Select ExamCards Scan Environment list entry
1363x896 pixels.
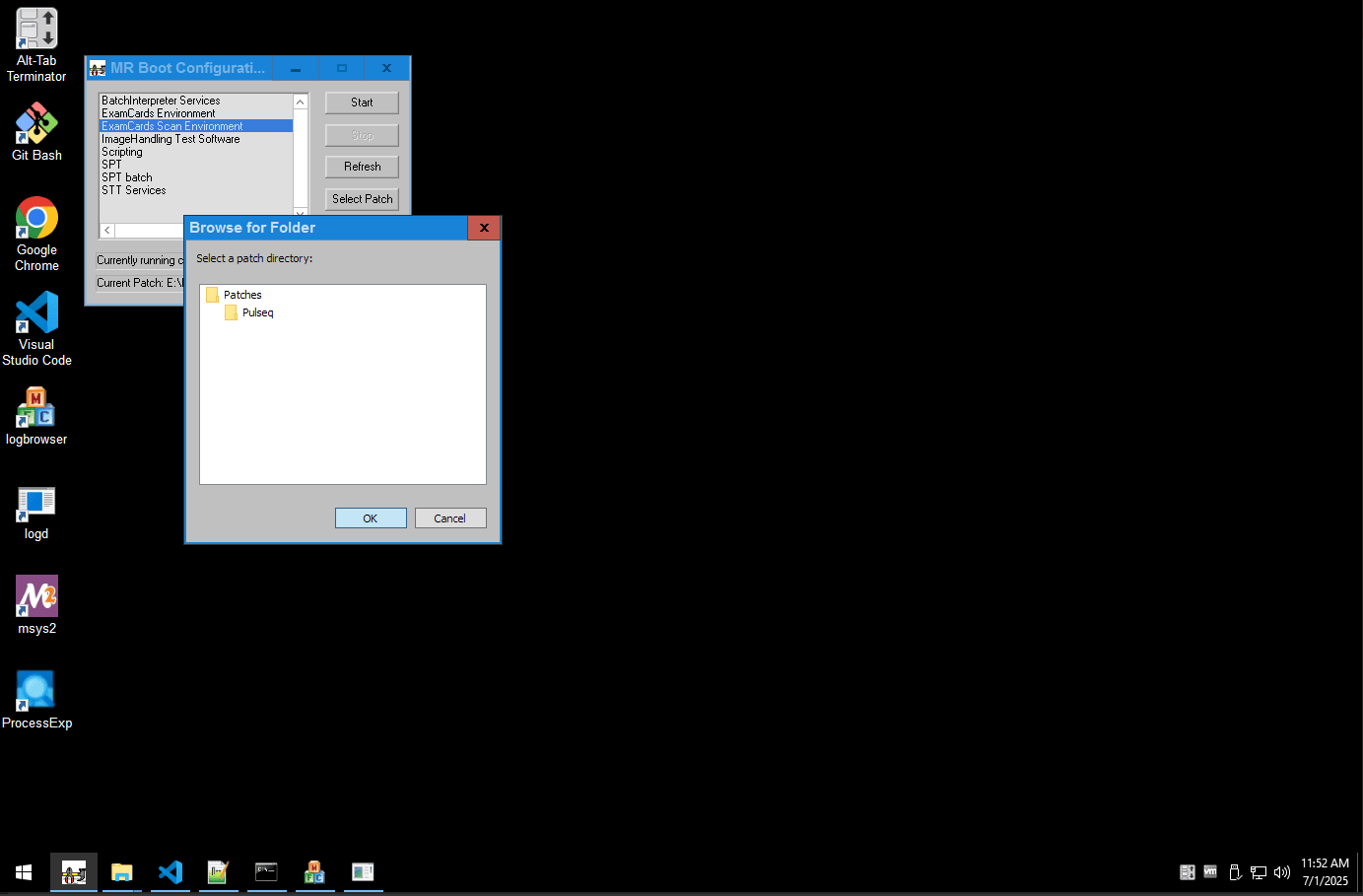[196, 126]
